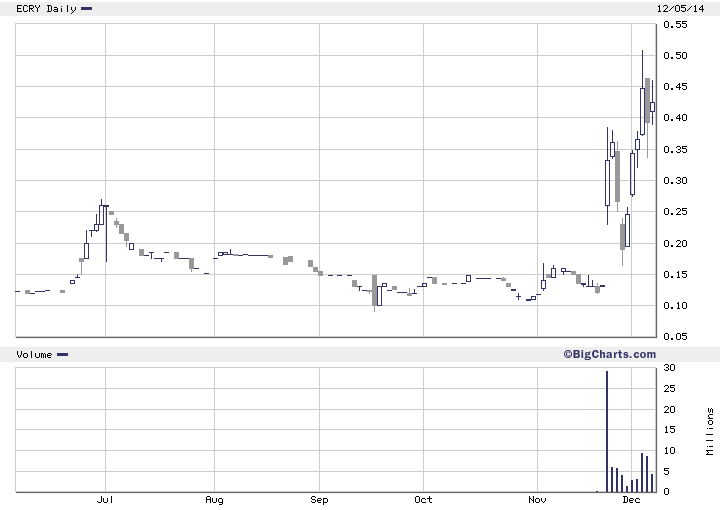Viewport: 720px width, 510px height.
Task: Click the 0.10 price axis label
Action: coord(675,306)
